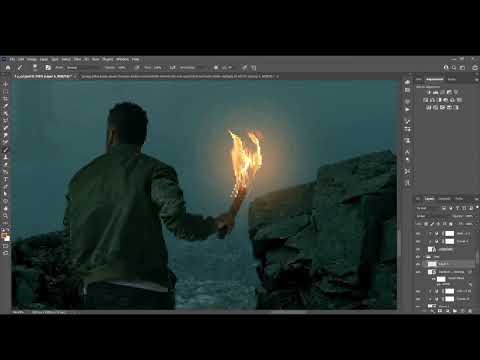
Task: Add a Black & White adjustment
Action: coord(439,100)
